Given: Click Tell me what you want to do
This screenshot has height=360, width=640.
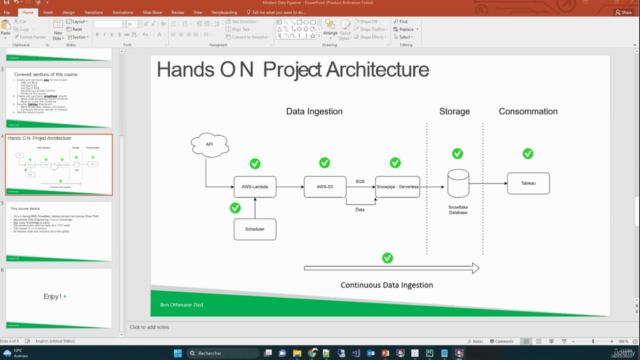Looking at the screenshot, I should coord(276,13).
